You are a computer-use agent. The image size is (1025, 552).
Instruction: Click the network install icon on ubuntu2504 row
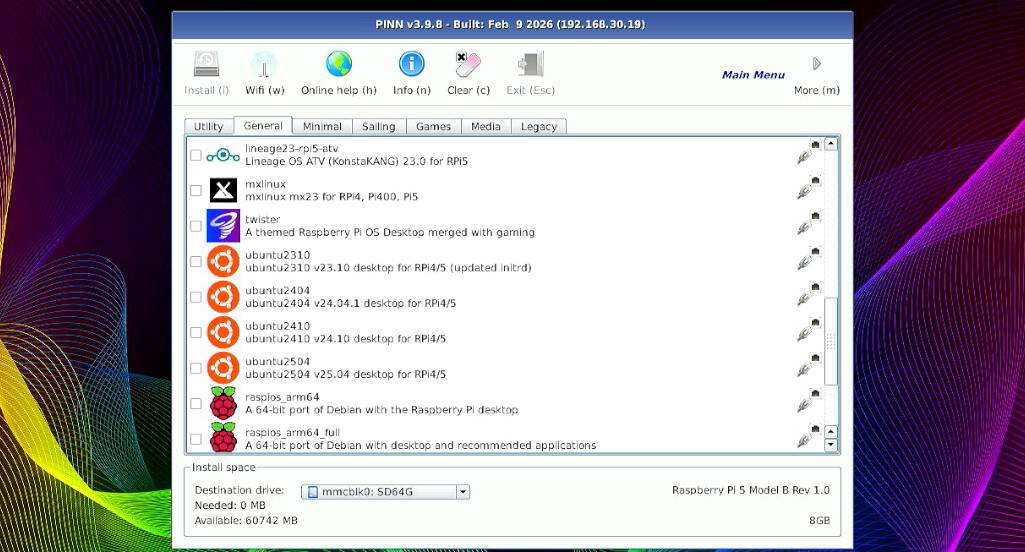coord(809,364)
